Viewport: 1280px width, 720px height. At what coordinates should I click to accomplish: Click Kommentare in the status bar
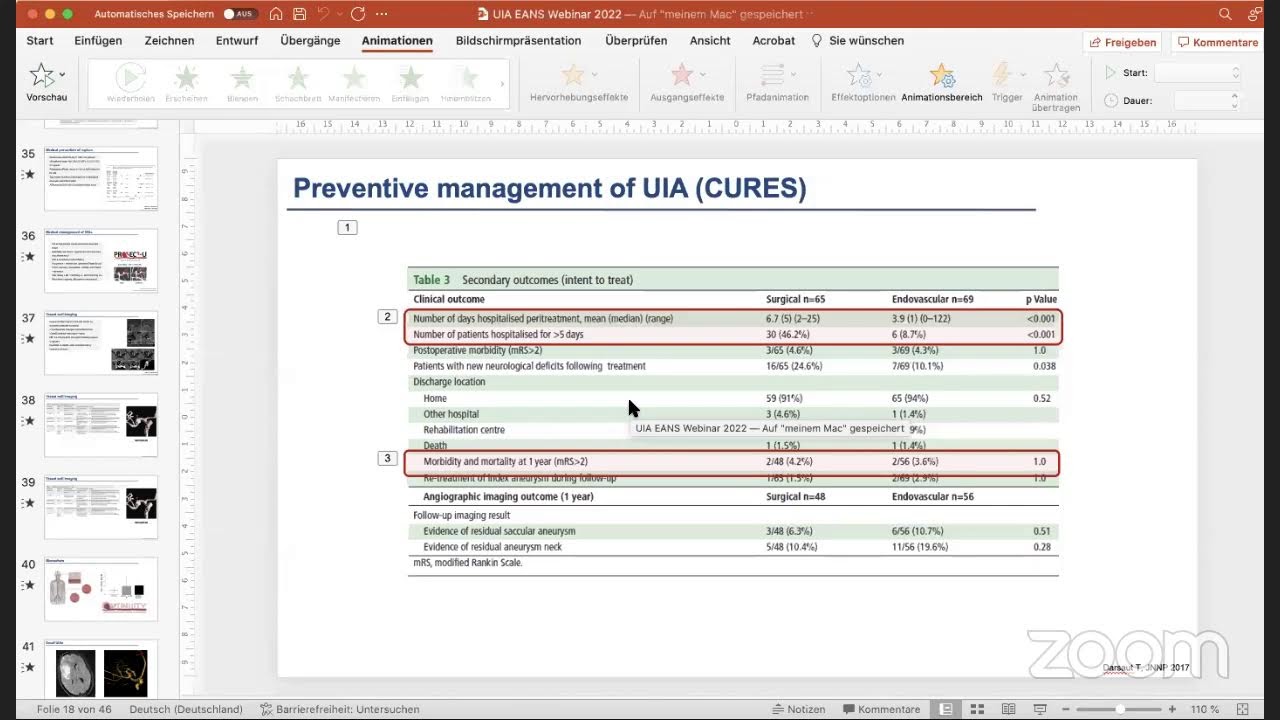pyautogui.click(x=880, y=709)
